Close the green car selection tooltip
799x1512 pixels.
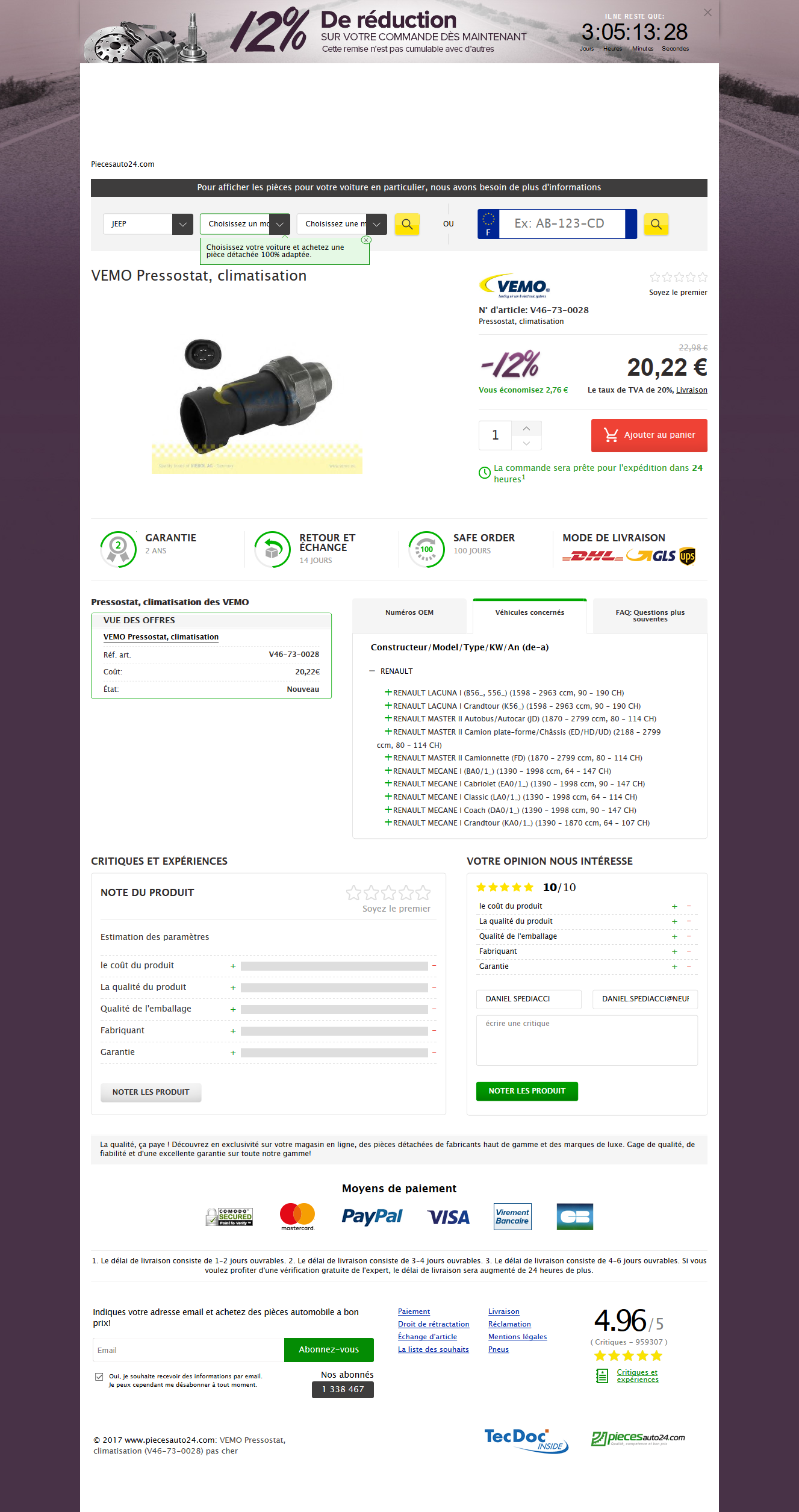(x=366, y=240)
